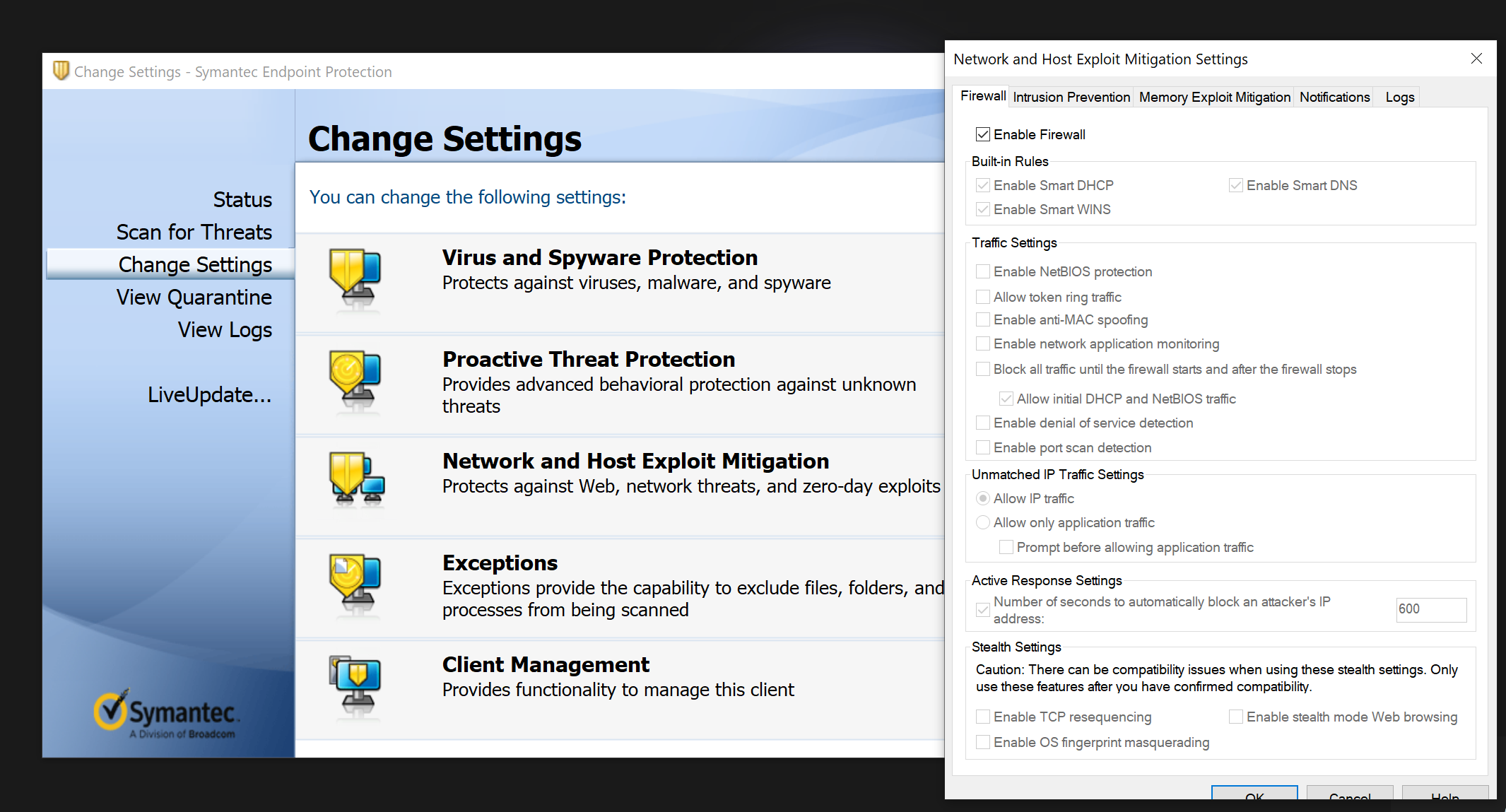Go to View Quarantine in sidebar

click(x=194, y=297)
